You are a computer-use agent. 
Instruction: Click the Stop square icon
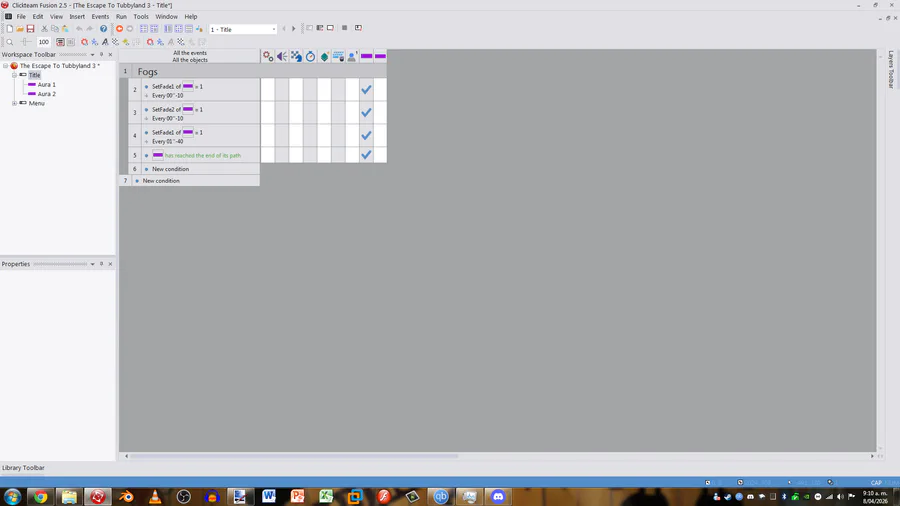(x=344, y=28)
